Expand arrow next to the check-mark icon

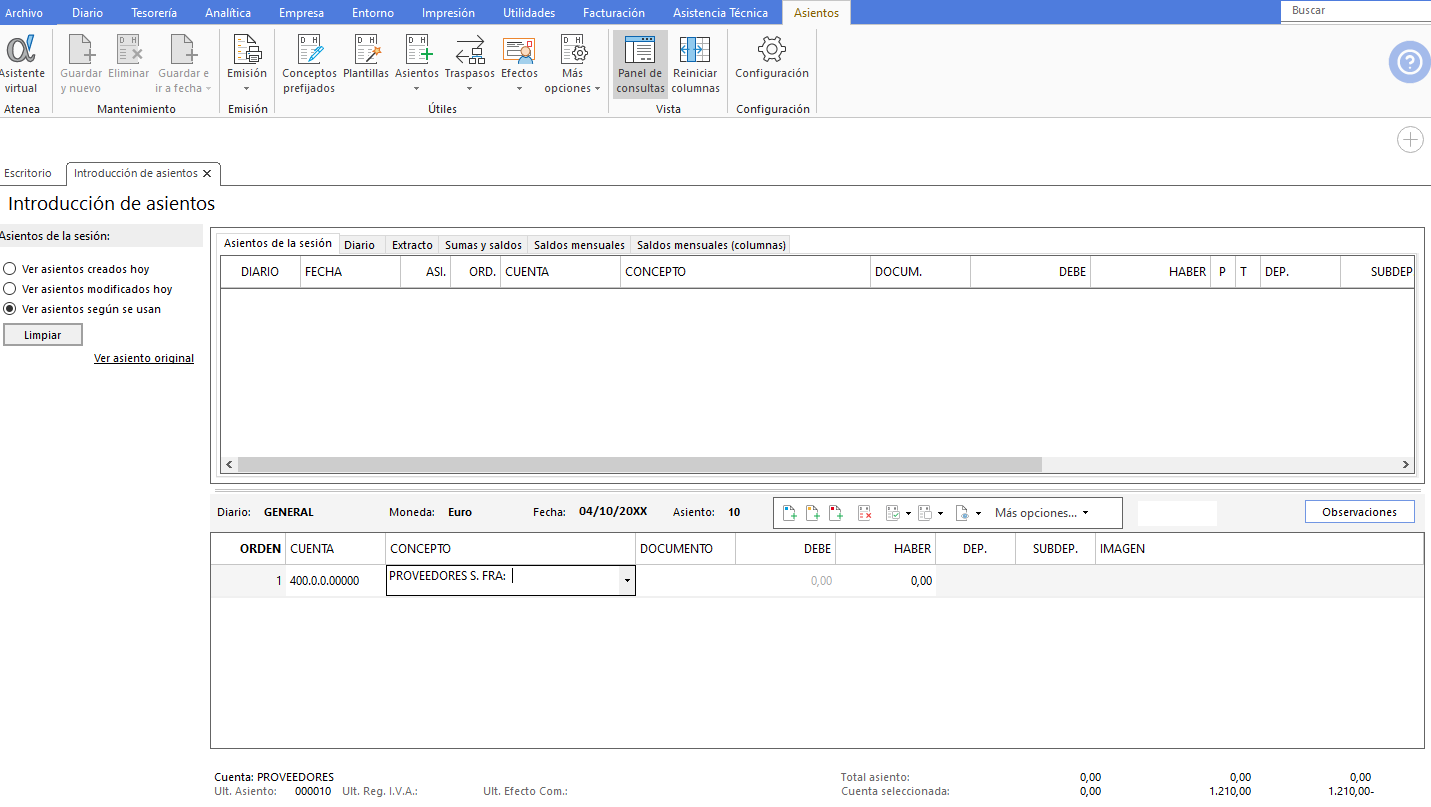click(x=908, y=514)
